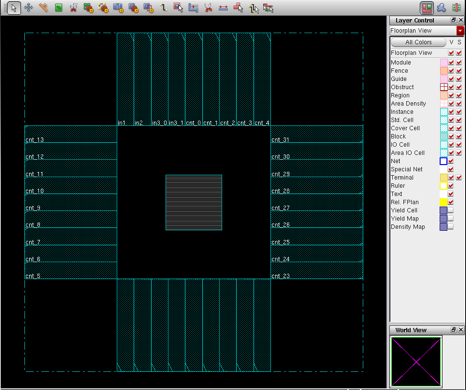Open the view selector red dropdown arrow
Image resolution: width=467 pixels, height=391 pixels.
(x=460, y=31)
